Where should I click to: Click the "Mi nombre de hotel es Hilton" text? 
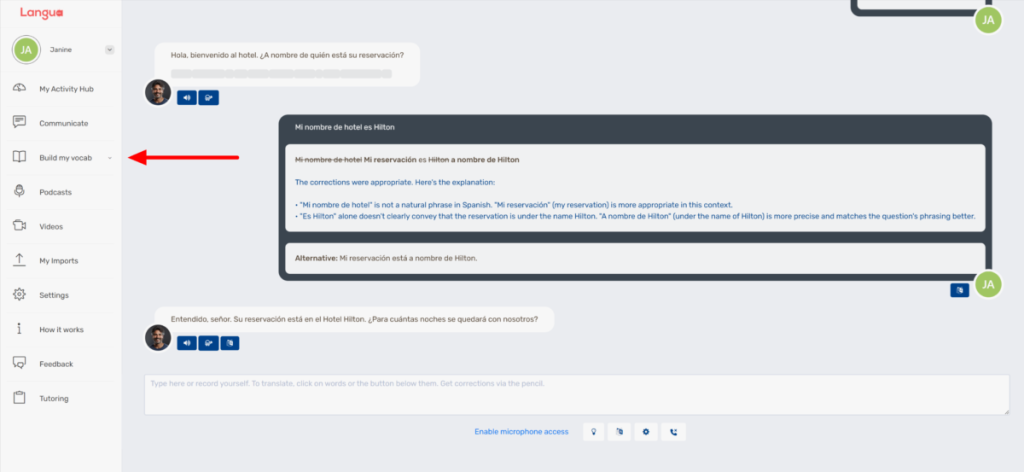pyautogui.click(x=345, y=127)
